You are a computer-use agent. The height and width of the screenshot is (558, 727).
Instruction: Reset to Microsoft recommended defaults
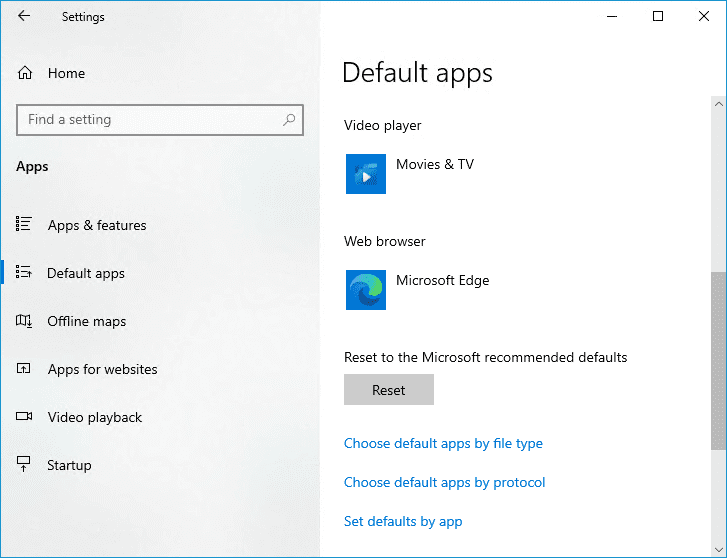(389, 390)
